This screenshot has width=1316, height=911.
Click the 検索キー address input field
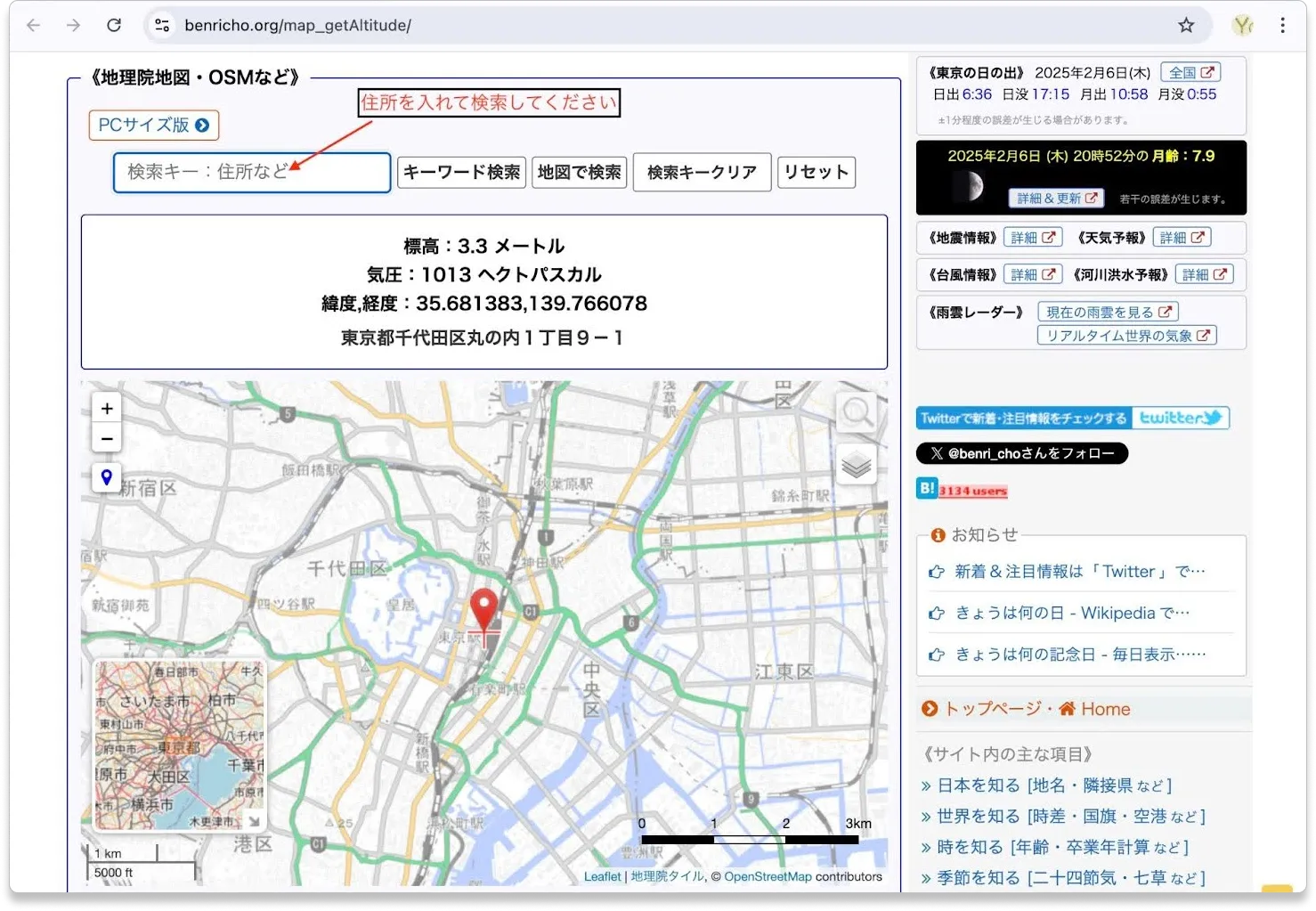[252, 172]
